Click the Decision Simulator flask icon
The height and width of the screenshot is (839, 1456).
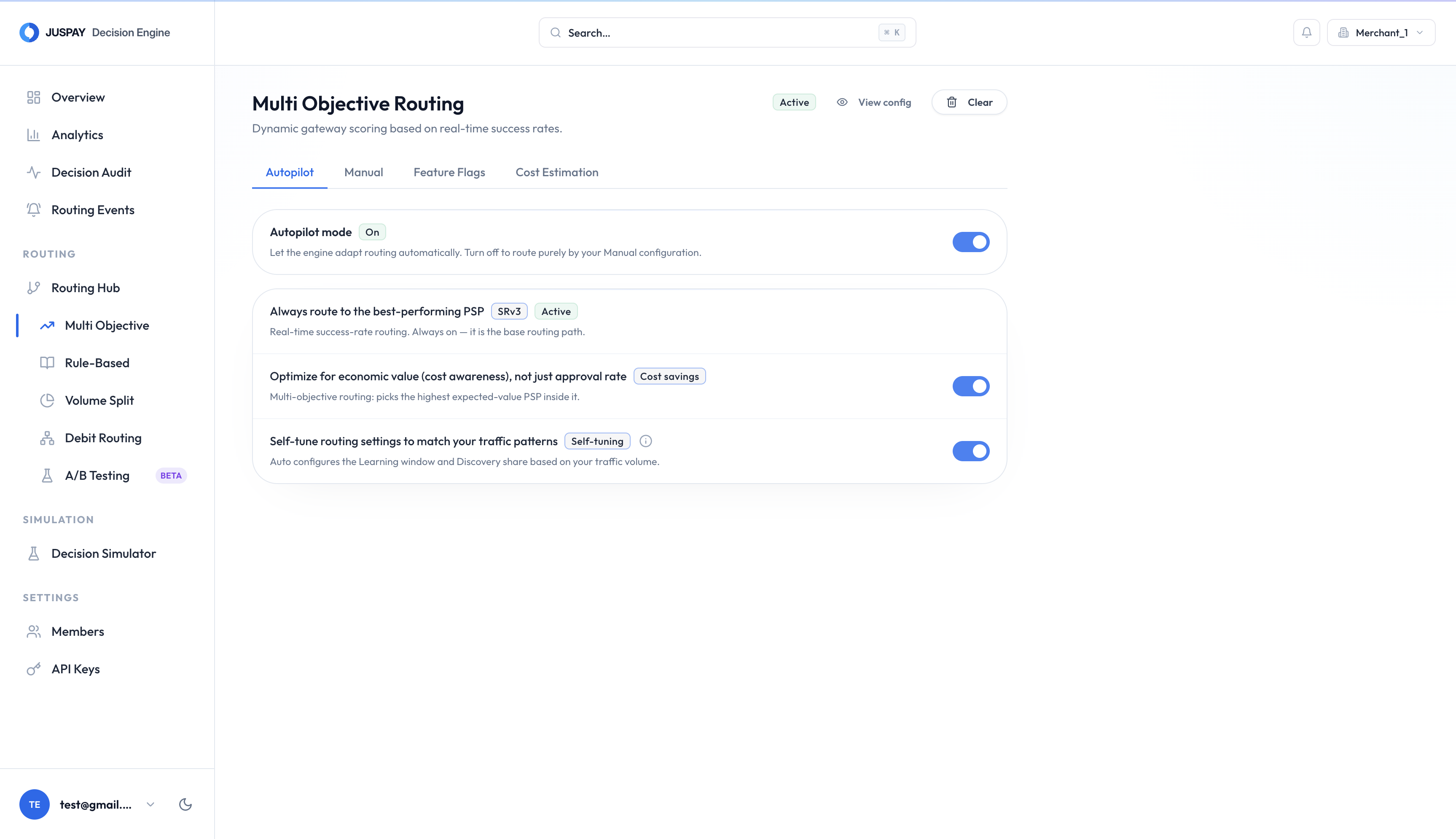(x=33, y=553)
